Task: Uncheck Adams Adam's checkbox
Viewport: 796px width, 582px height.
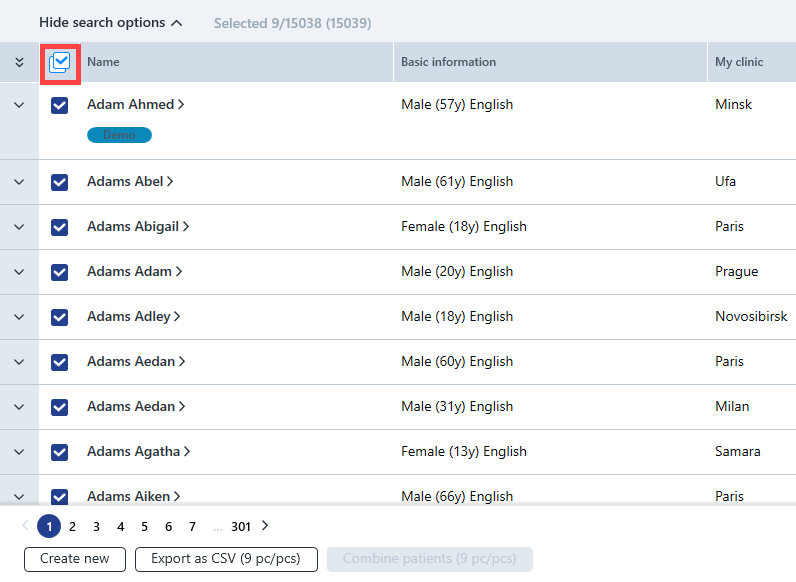Action: click(59, 272)
